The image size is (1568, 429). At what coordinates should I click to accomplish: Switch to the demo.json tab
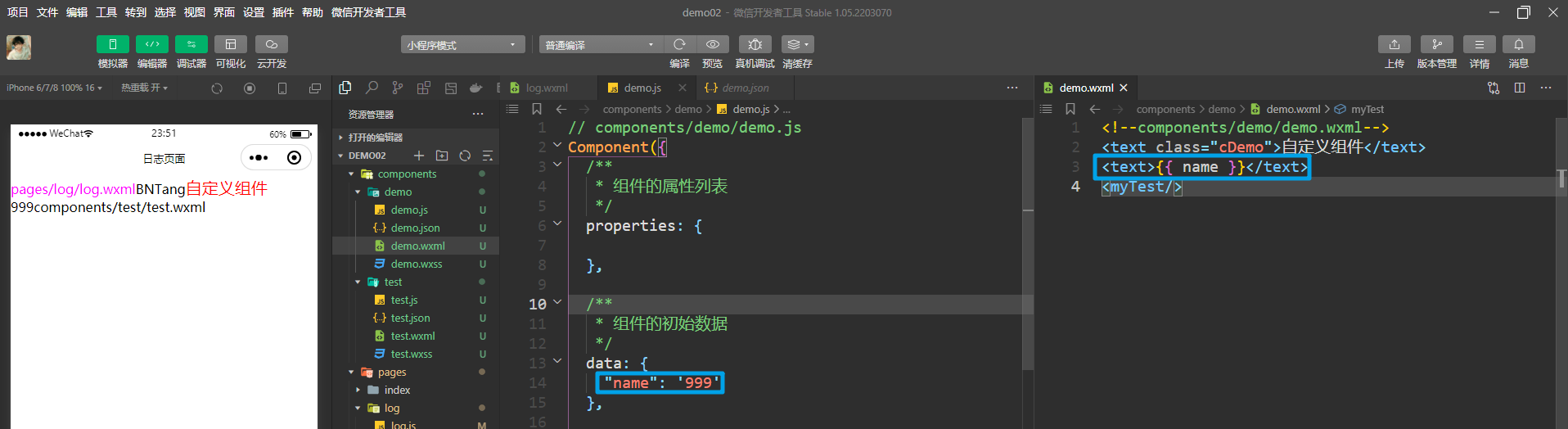coord(745,88)
